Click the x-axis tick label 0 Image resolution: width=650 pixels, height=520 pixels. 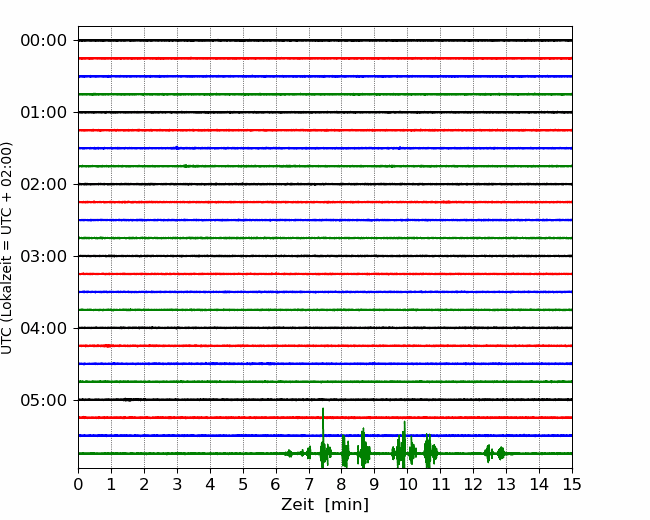coord(78,484)
